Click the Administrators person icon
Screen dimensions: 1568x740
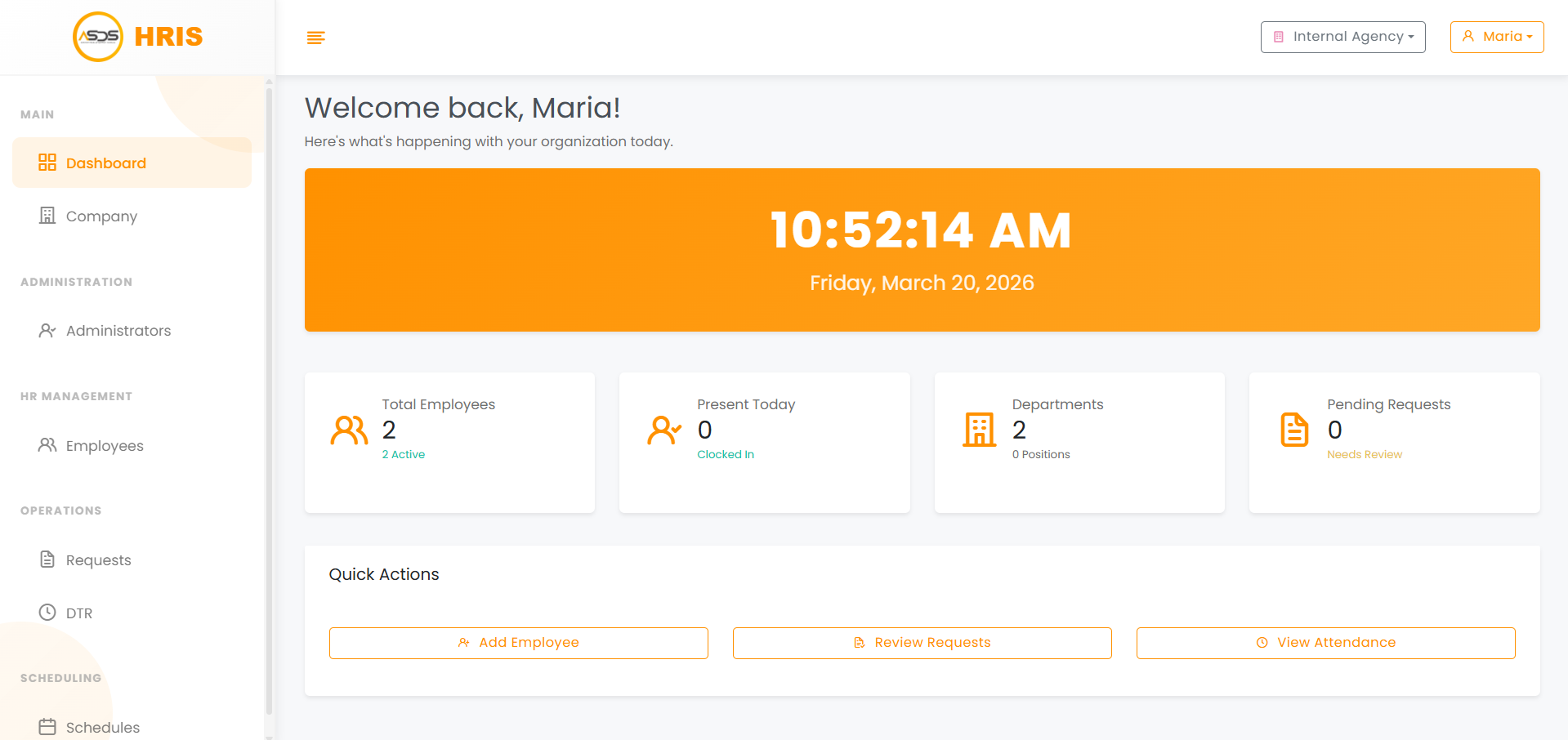48,330
